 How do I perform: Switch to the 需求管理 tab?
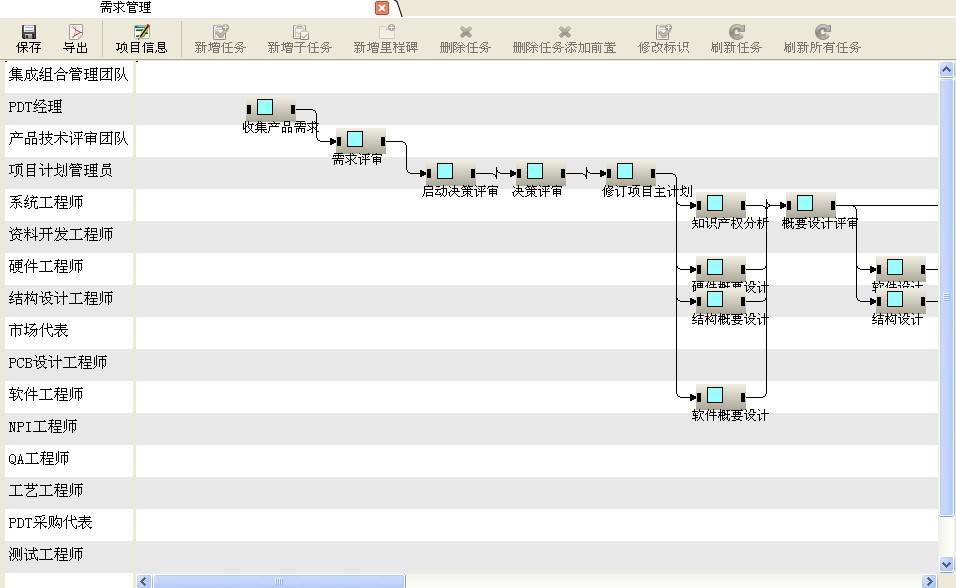(x=125, y=8)
